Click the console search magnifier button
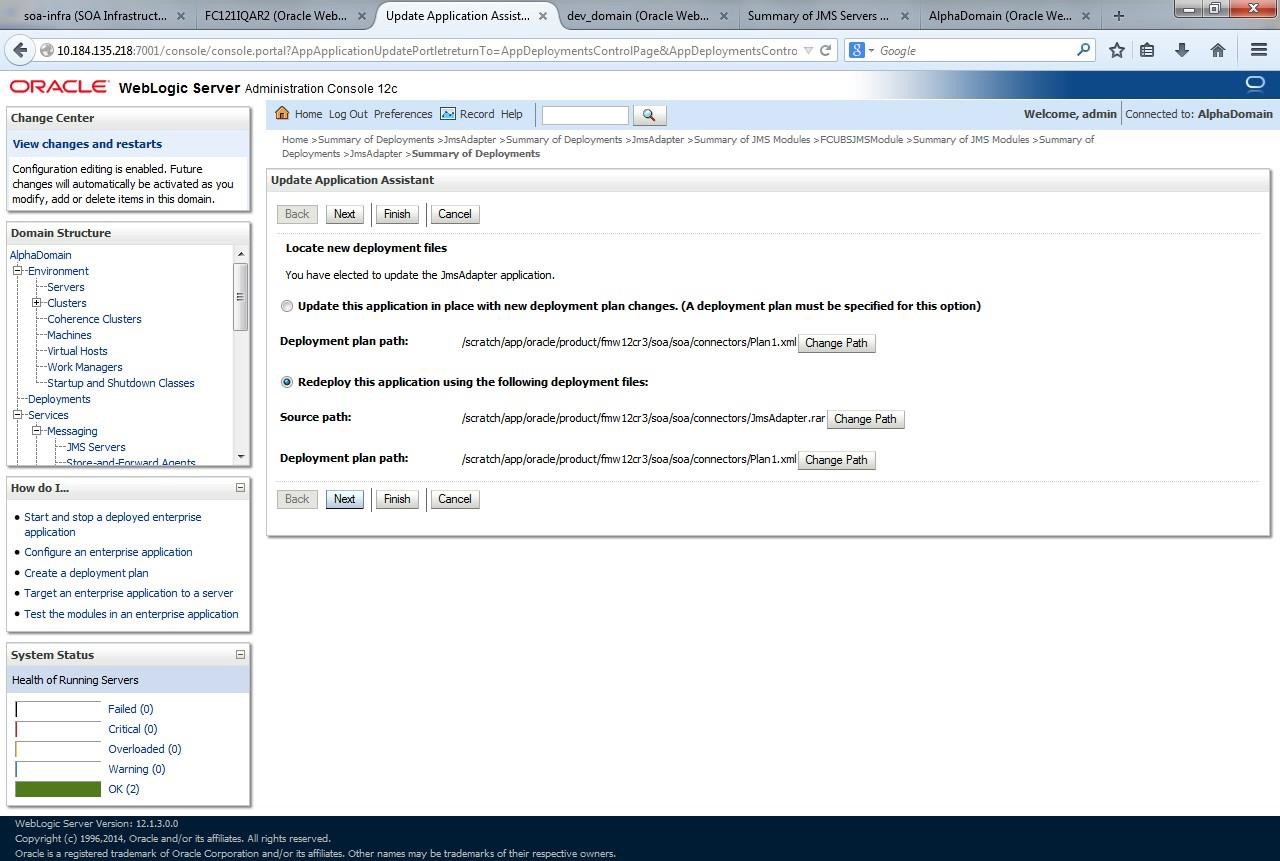The image size is (1280, 861). [x=649, y=115]
